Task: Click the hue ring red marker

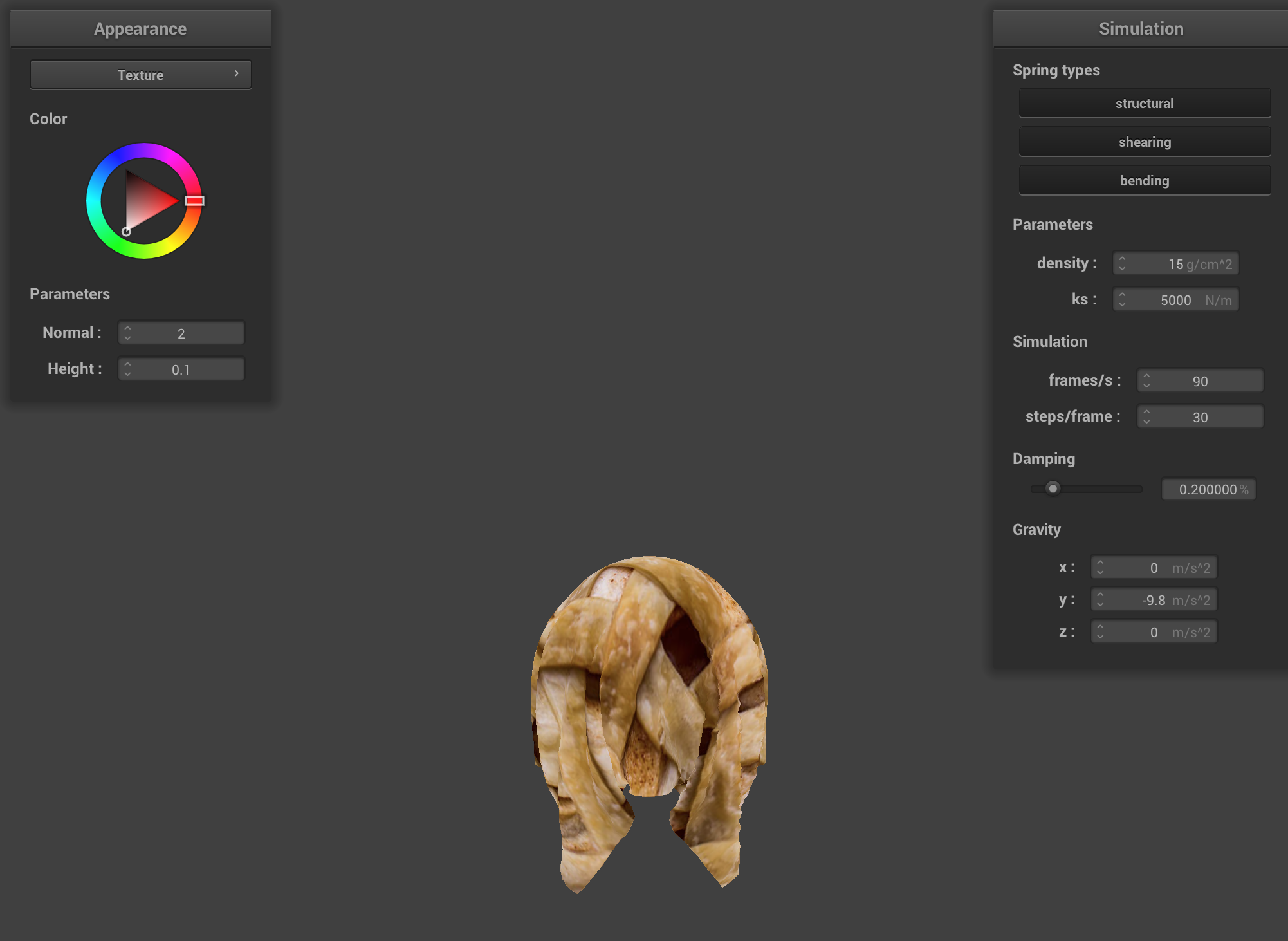Action: pyautogui.click(x=195, y=201)
